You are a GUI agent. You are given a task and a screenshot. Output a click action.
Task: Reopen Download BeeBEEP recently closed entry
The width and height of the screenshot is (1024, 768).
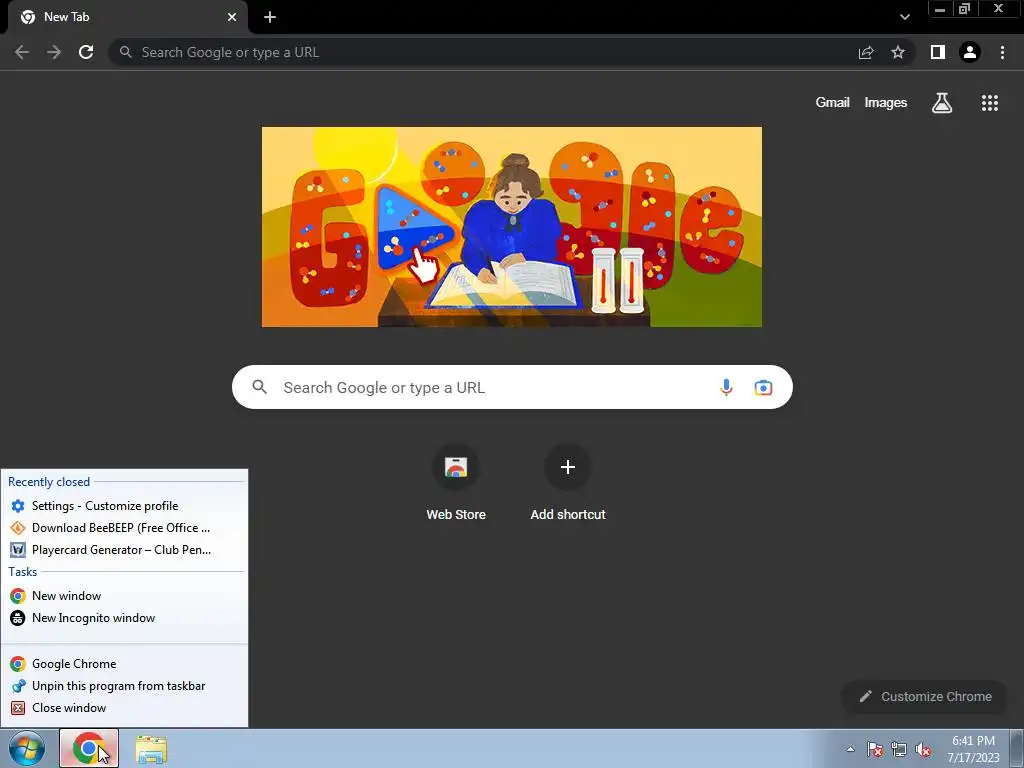pyautogui.click(x=124, y=528)
